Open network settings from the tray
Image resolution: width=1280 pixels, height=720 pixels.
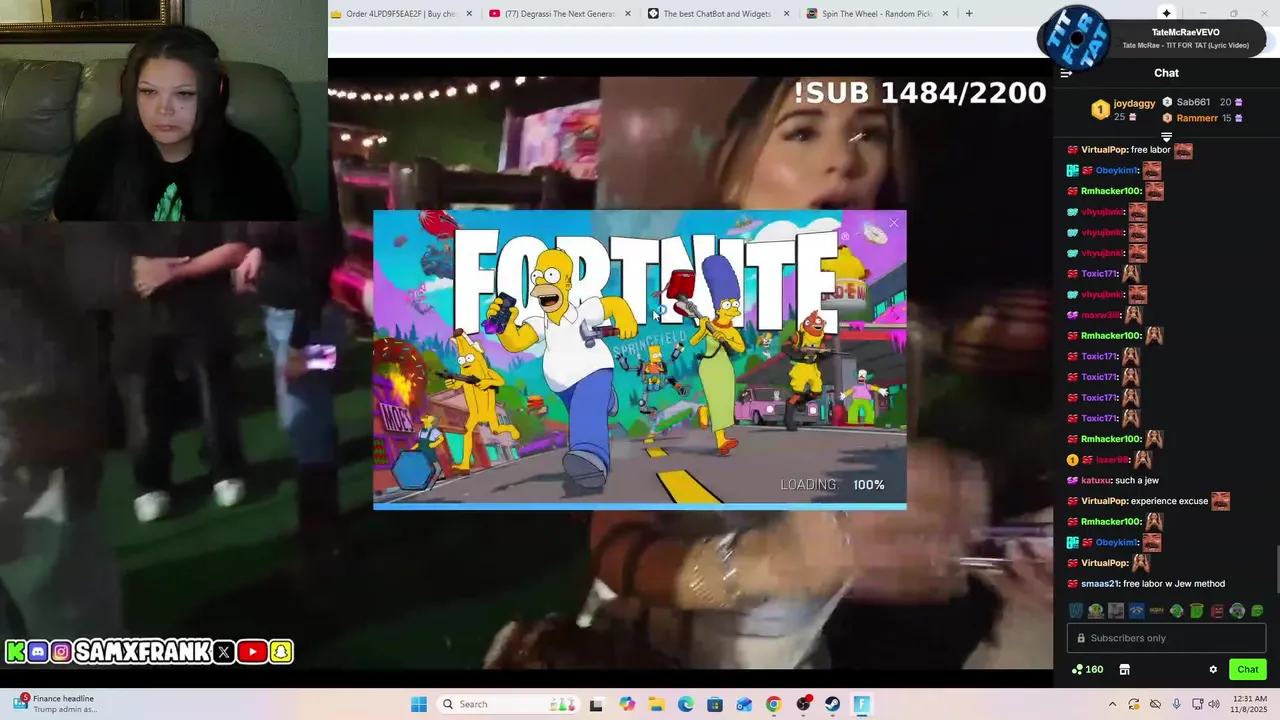pos(1197,704)
